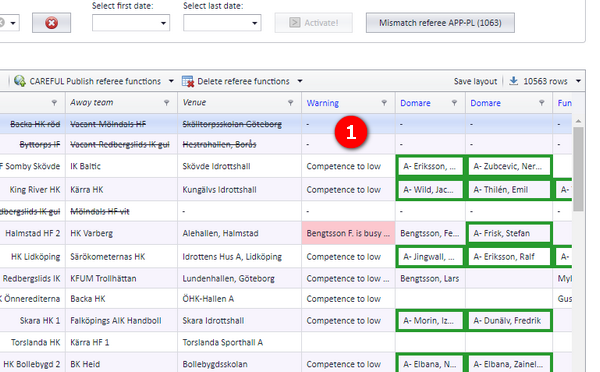Select home team Halmstad HF 2
Screen dimensions: 600x372
(33, 233)
